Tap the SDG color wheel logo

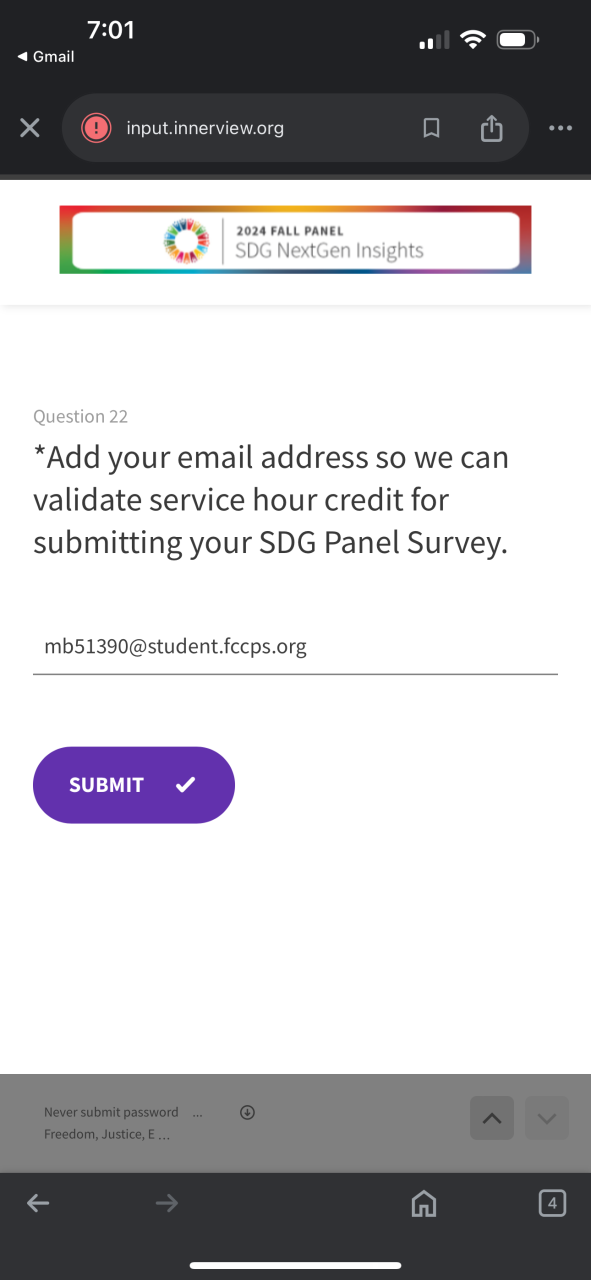[x=187, y=240]
